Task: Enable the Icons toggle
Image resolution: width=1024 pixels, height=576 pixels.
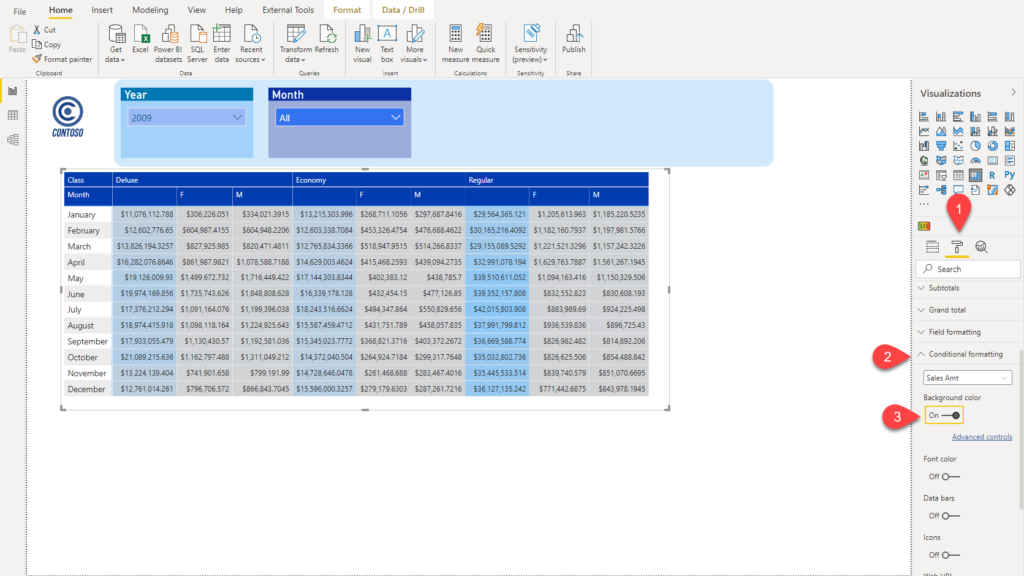Action: pos(944,555)
